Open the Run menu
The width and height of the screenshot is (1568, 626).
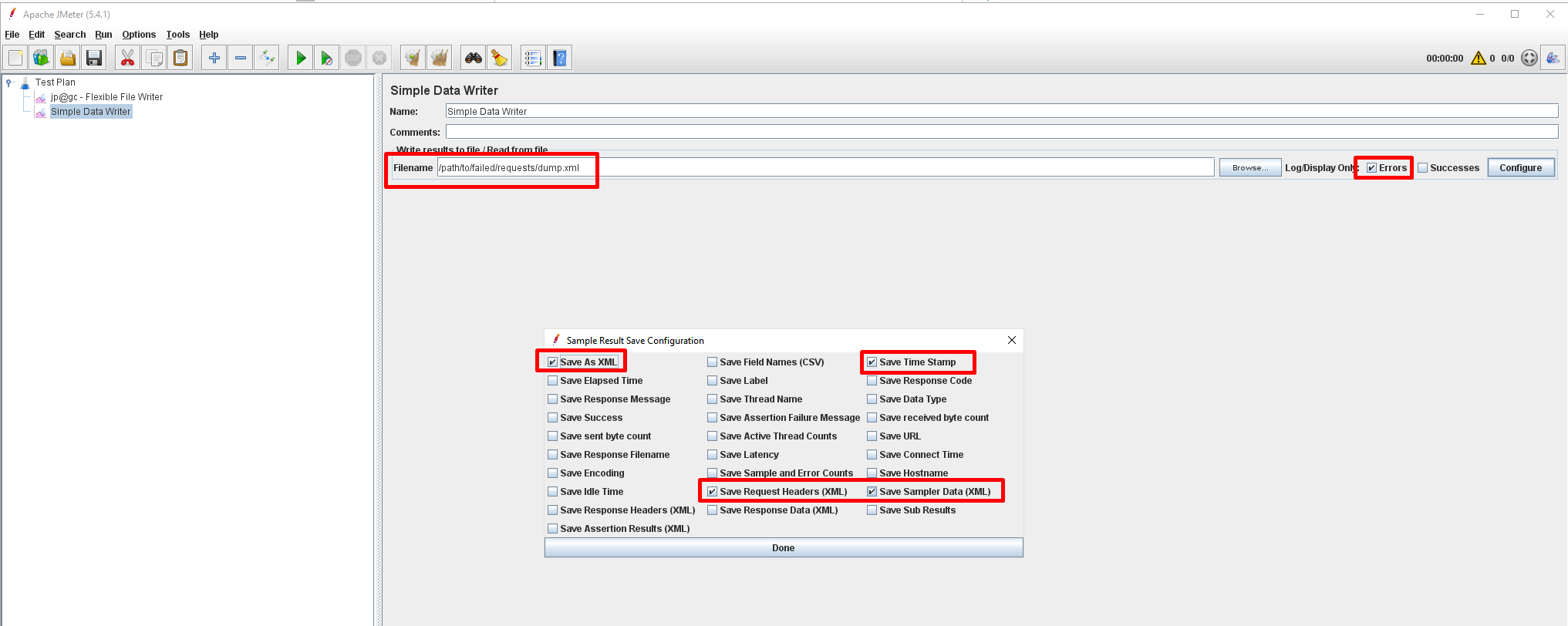pos(103,35)
